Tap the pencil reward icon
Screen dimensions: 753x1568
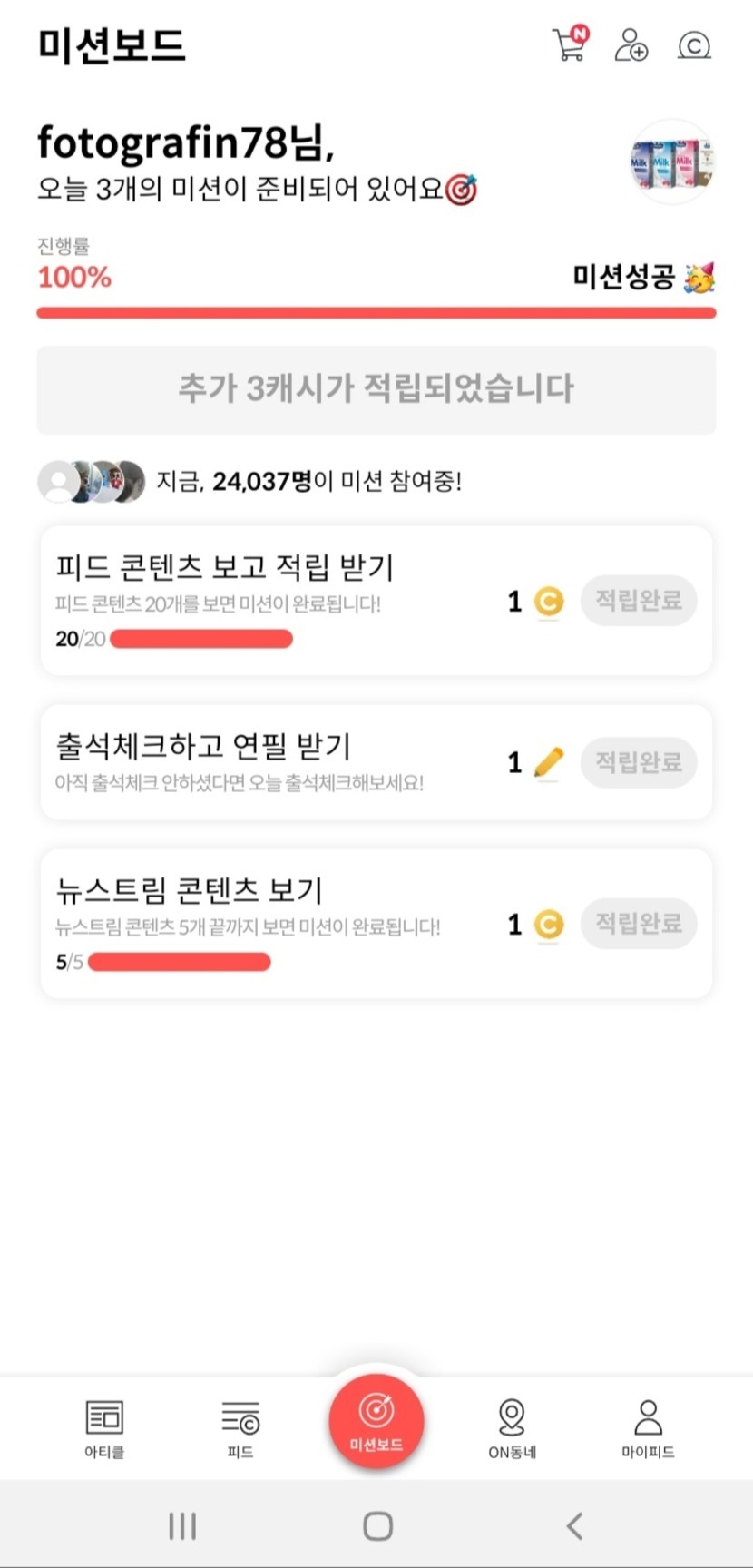click(x=549, y=762)
